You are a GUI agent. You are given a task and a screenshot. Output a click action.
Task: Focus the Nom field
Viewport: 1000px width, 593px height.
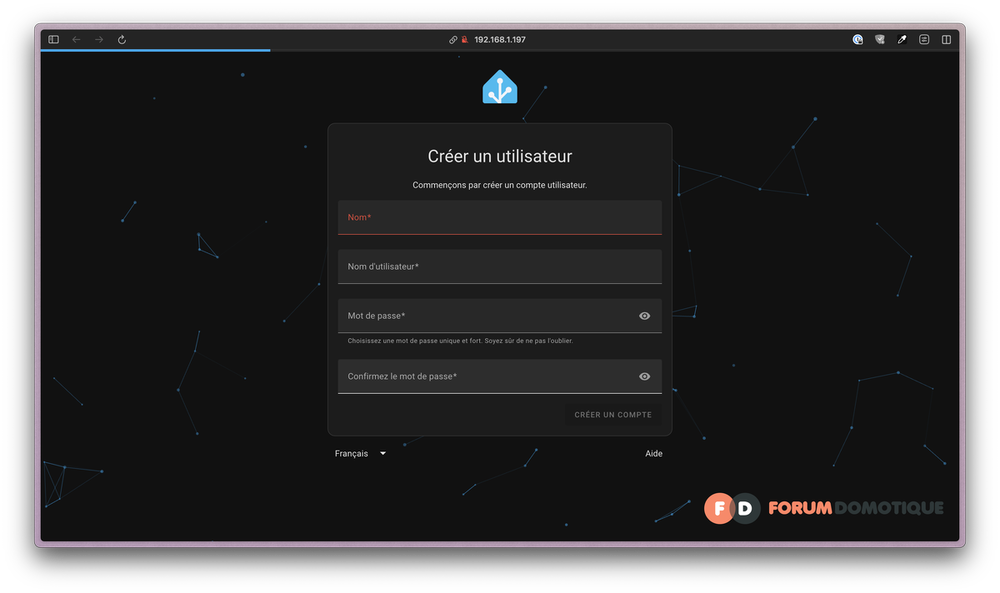pyautogui.click(x=500, y=217)
